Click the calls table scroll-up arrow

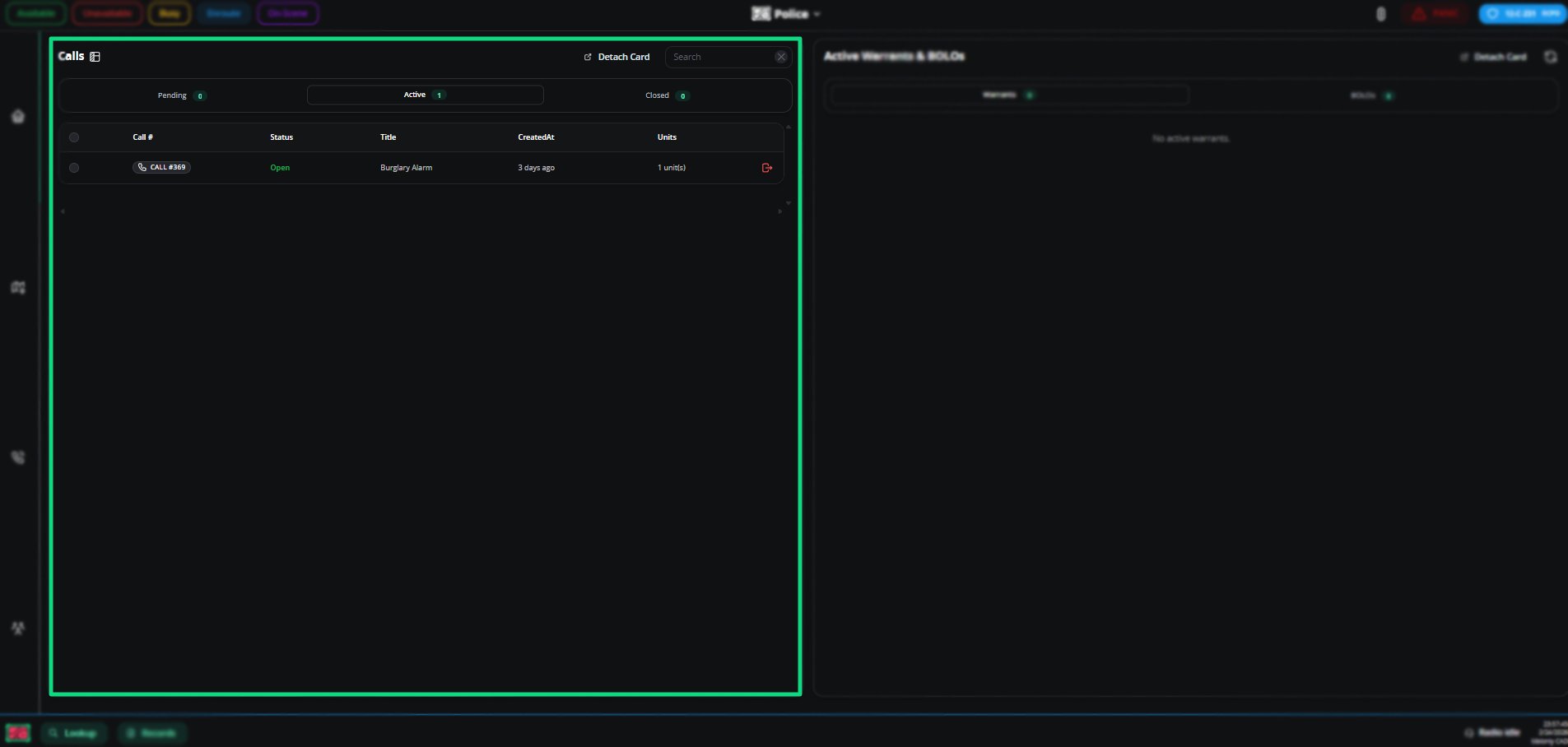click(x=789, y=127)
